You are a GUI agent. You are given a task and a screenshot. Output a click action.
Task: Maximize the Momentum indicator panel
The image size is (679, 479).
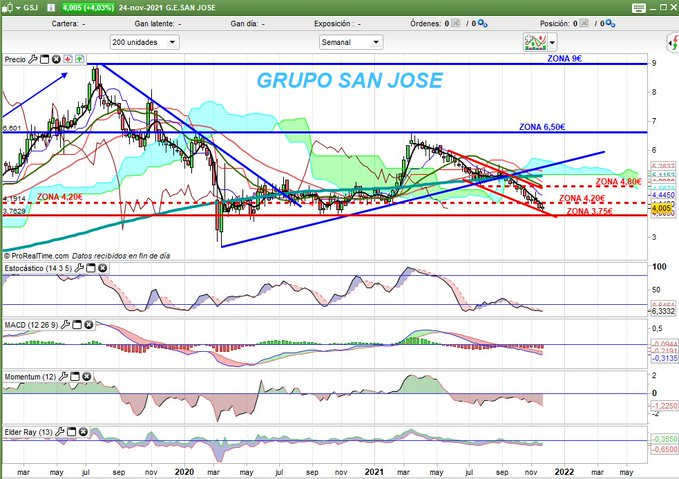[75, 376]
